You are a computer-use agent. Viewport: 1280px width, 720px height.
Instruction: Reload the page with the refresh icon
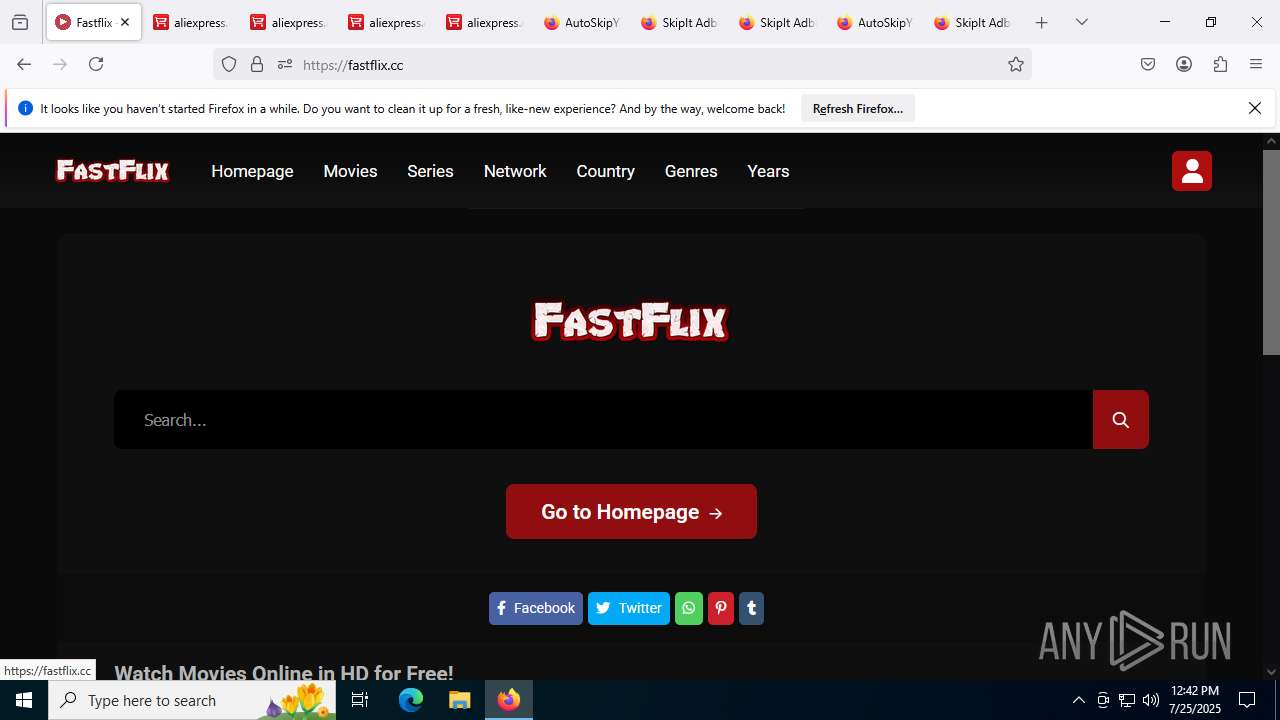point(96,64)
